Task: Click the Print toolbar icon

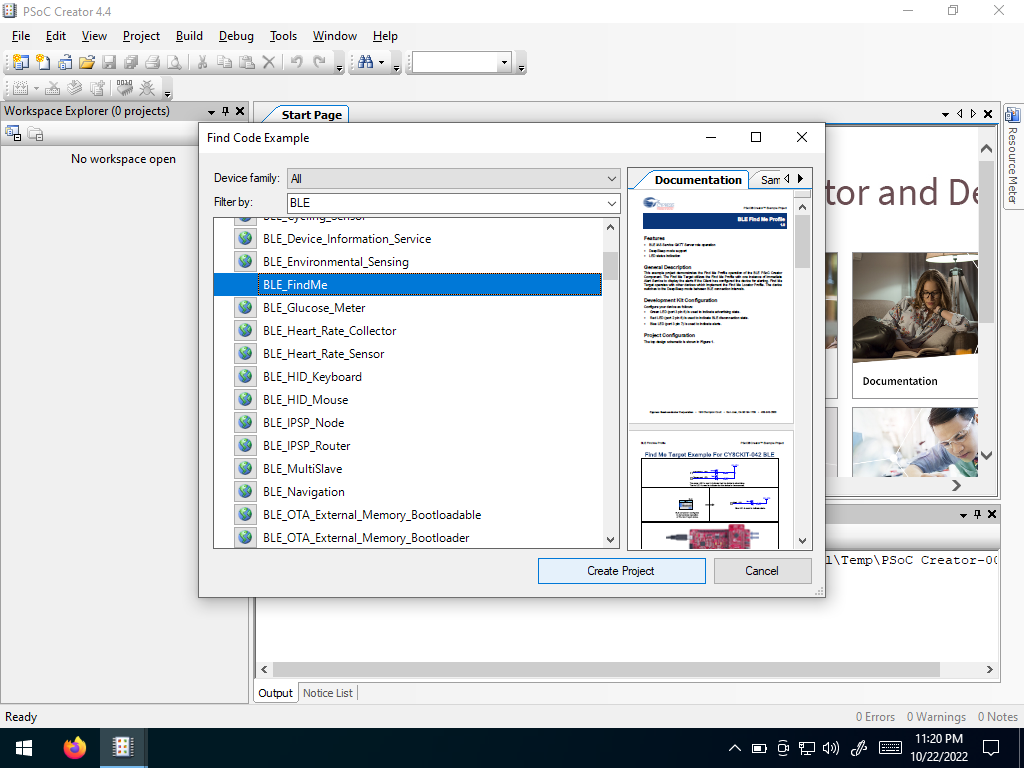Action: (153, 62)
